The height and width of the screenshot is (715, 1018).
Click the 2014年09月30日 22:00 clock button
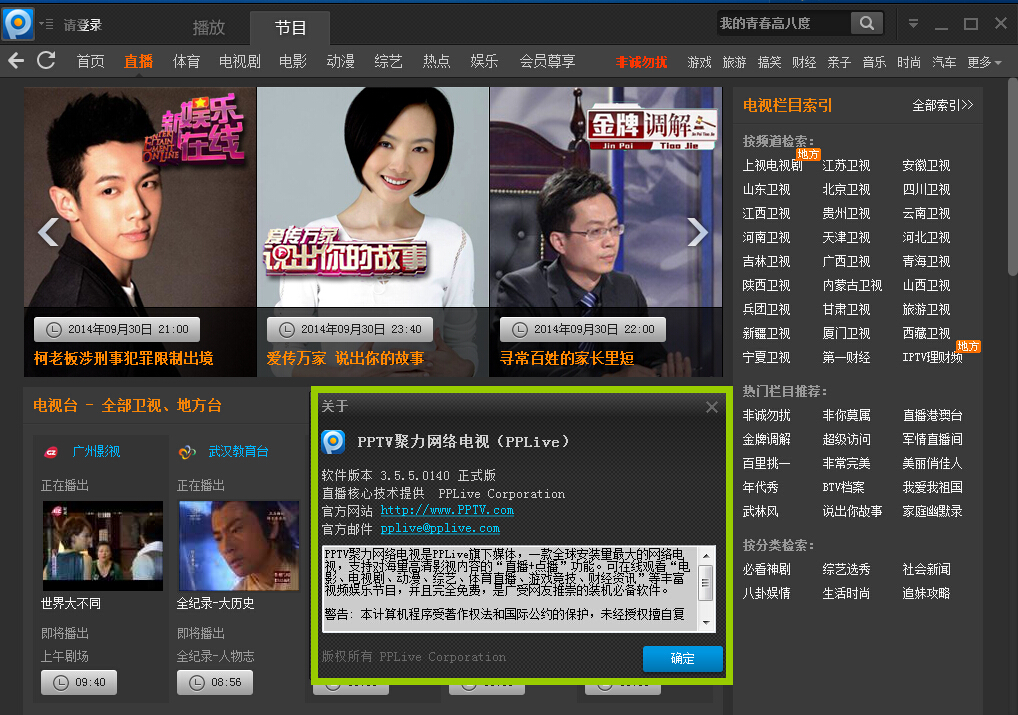583,330
